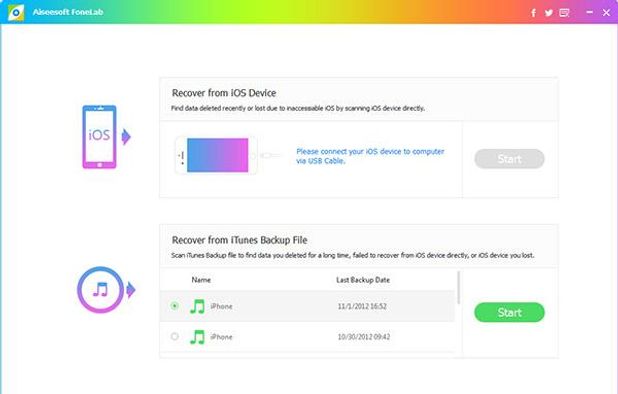Click the iTunes music note circle icon
The height and width of the screenshot is (394, 618).
point(100,290)
